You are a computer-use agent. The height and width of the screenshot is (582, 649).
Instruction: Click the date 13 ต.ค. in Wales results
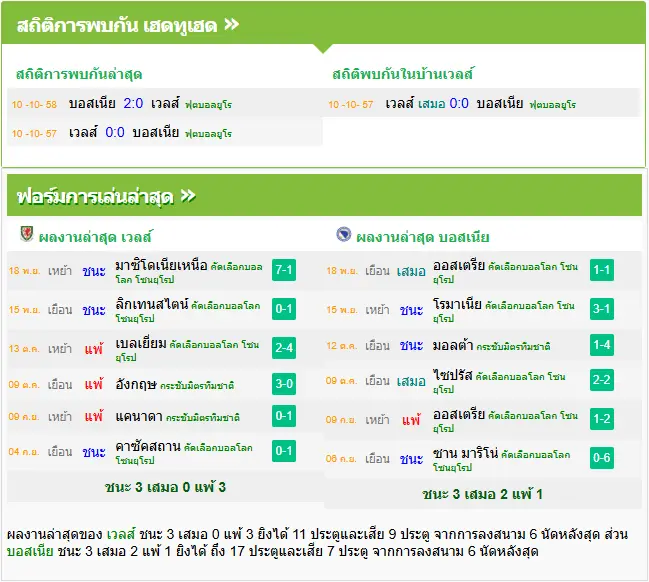(24, 349)
